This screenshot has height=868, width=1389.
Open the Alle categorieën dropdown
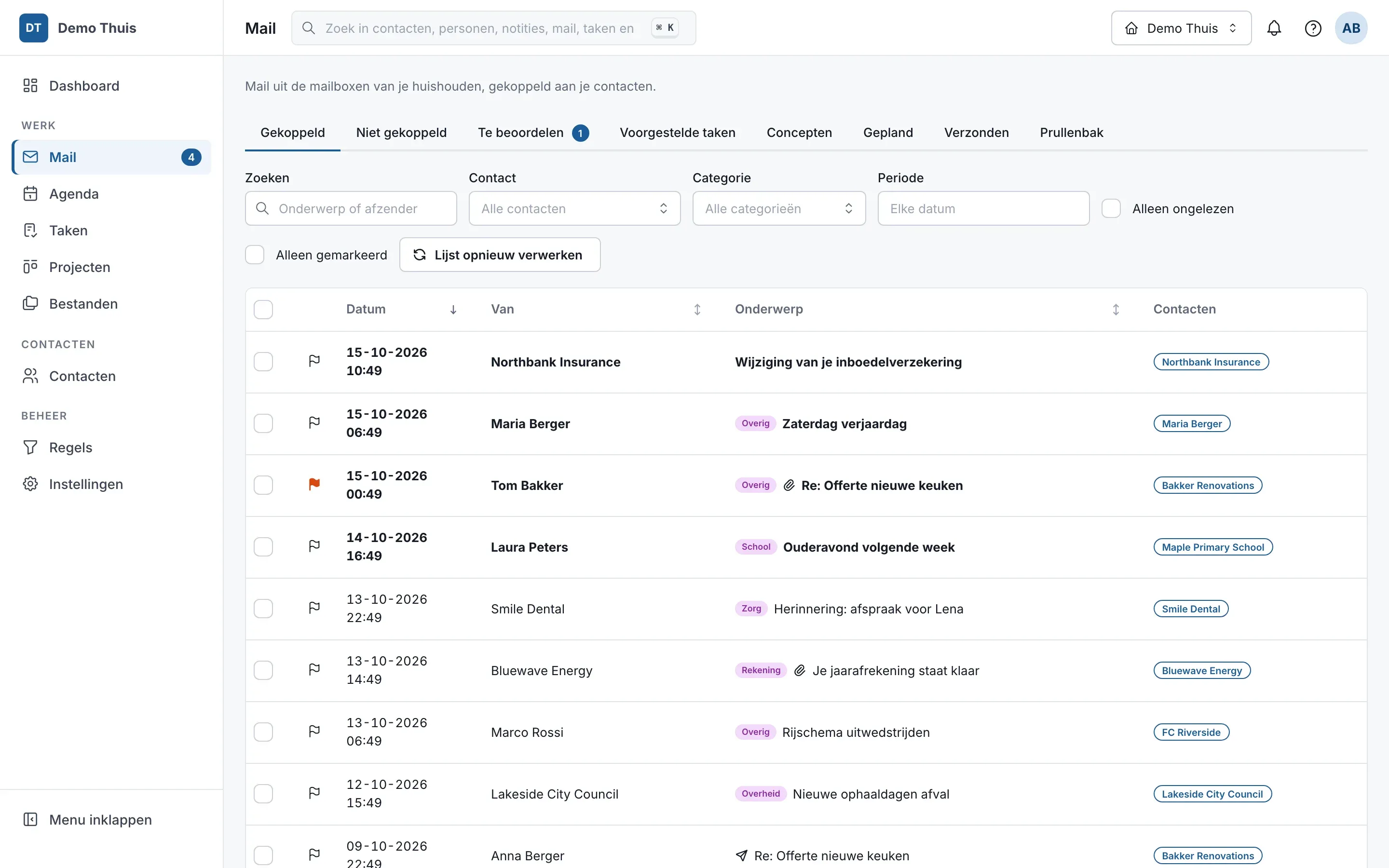click(x=779, y=208)
